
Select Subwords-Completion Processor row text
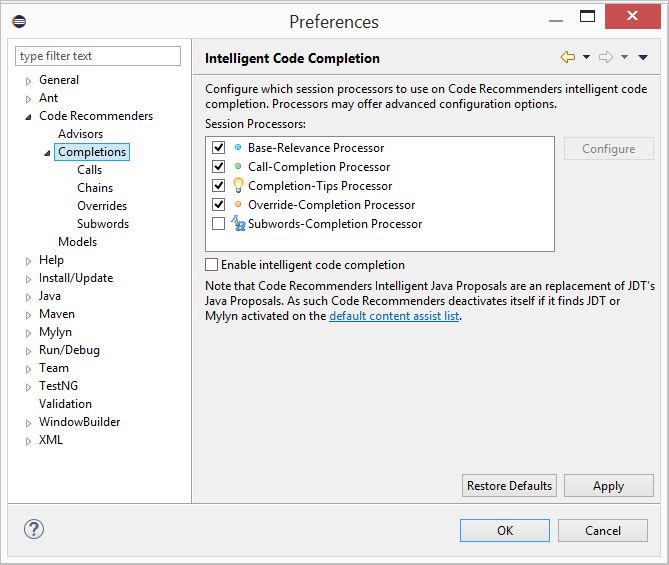click(x=335, y=224)
